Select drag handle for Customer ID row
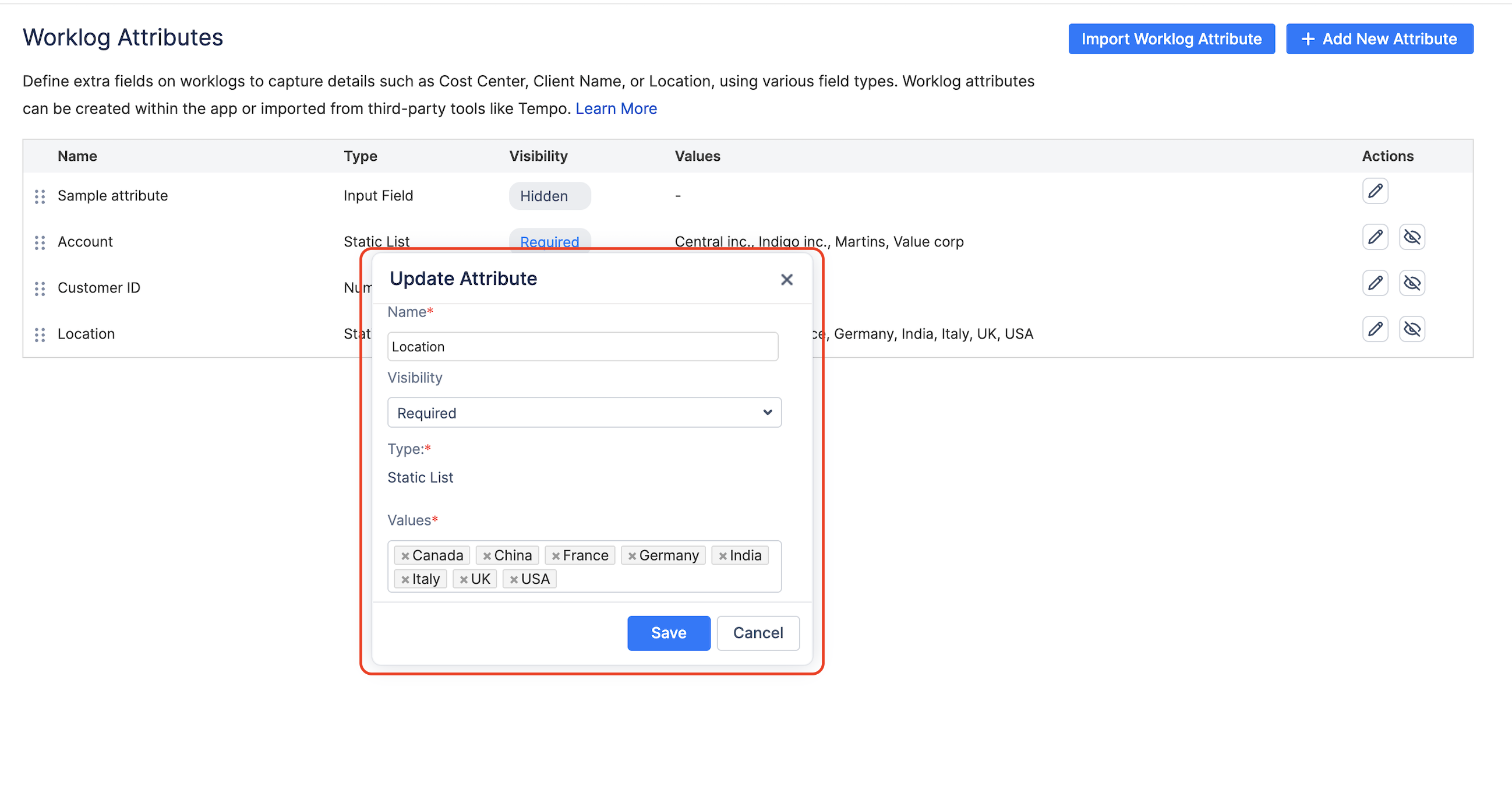 tap(40, 288)
